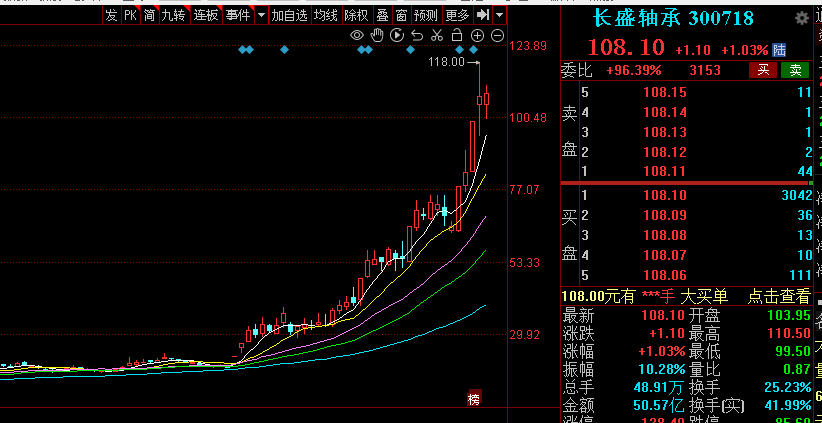822x423 pixels.
Task: Click the 简 toolbar button
Action: coord(149,15)
